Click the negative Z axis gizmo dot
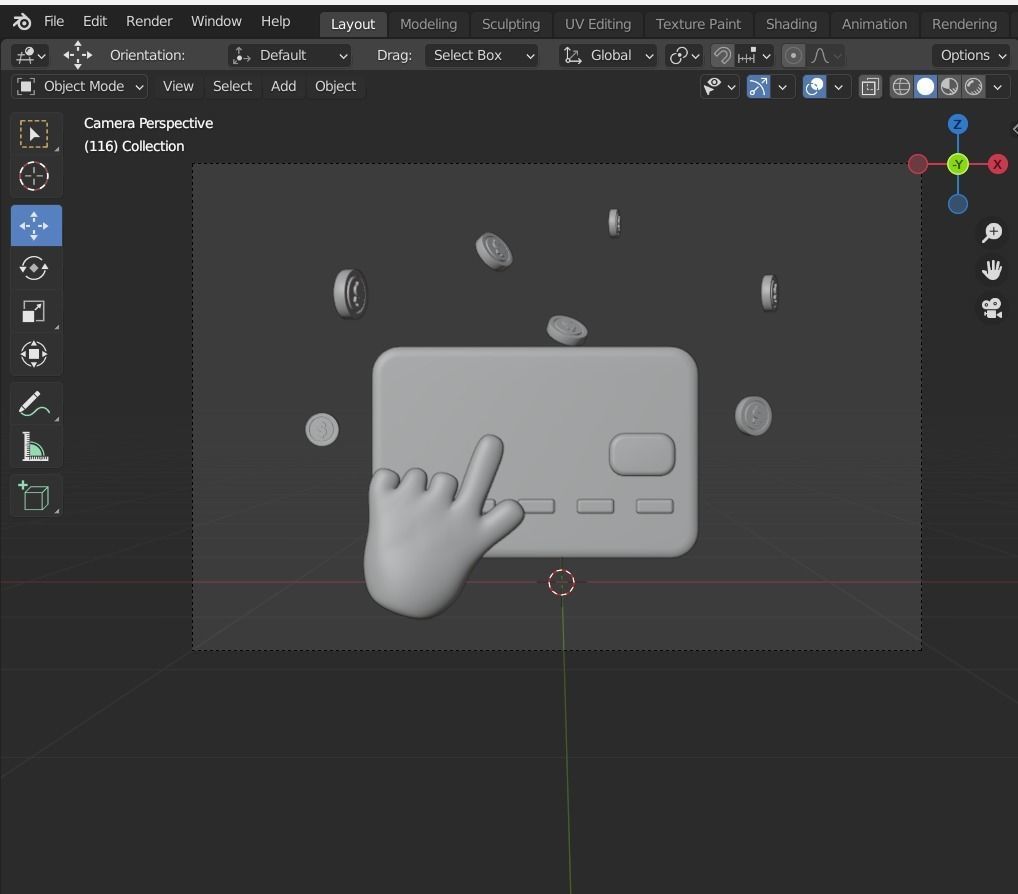 (x=958, y=205)
